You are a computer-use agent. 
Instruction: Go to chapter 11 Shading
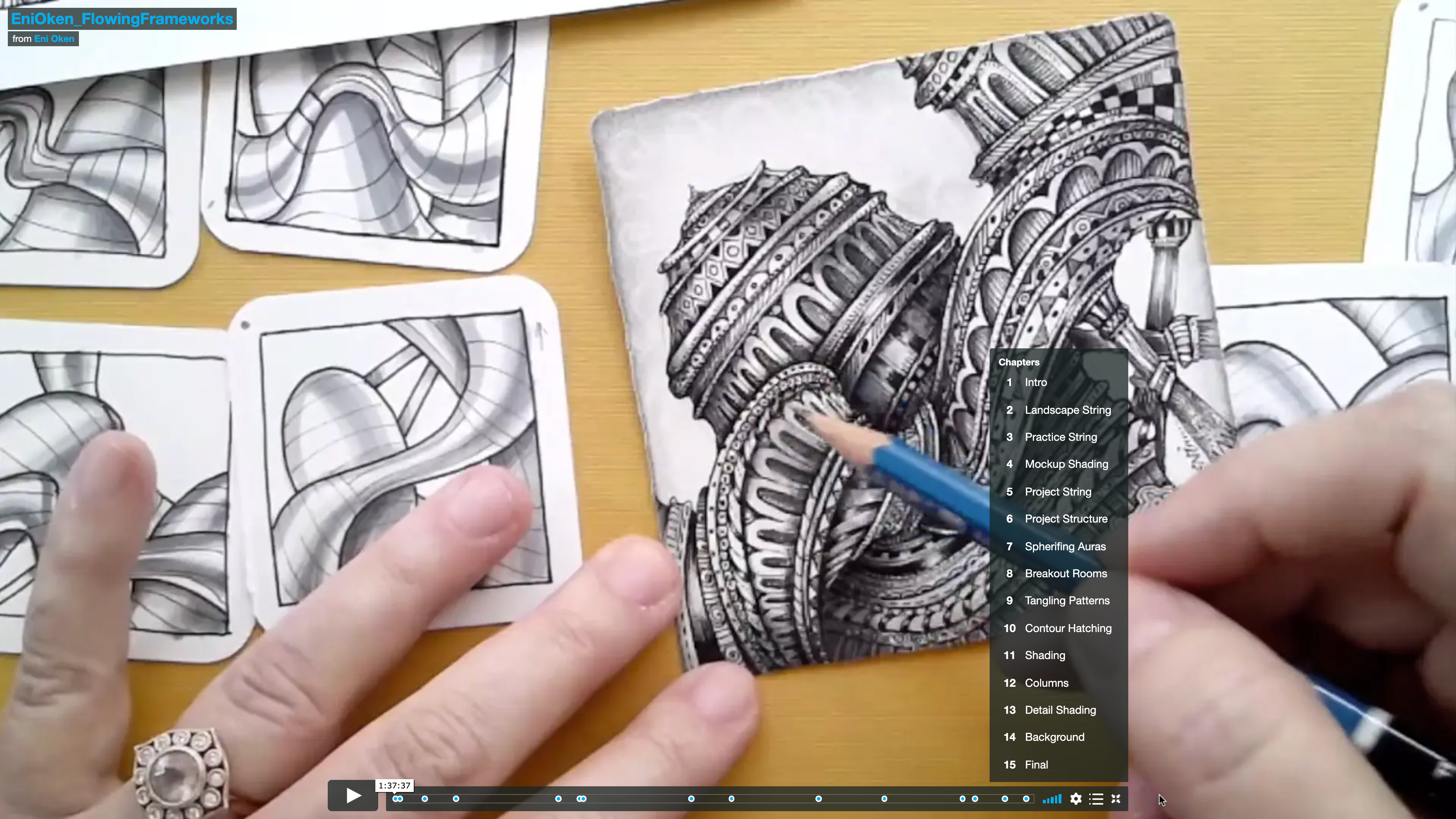1059,655
